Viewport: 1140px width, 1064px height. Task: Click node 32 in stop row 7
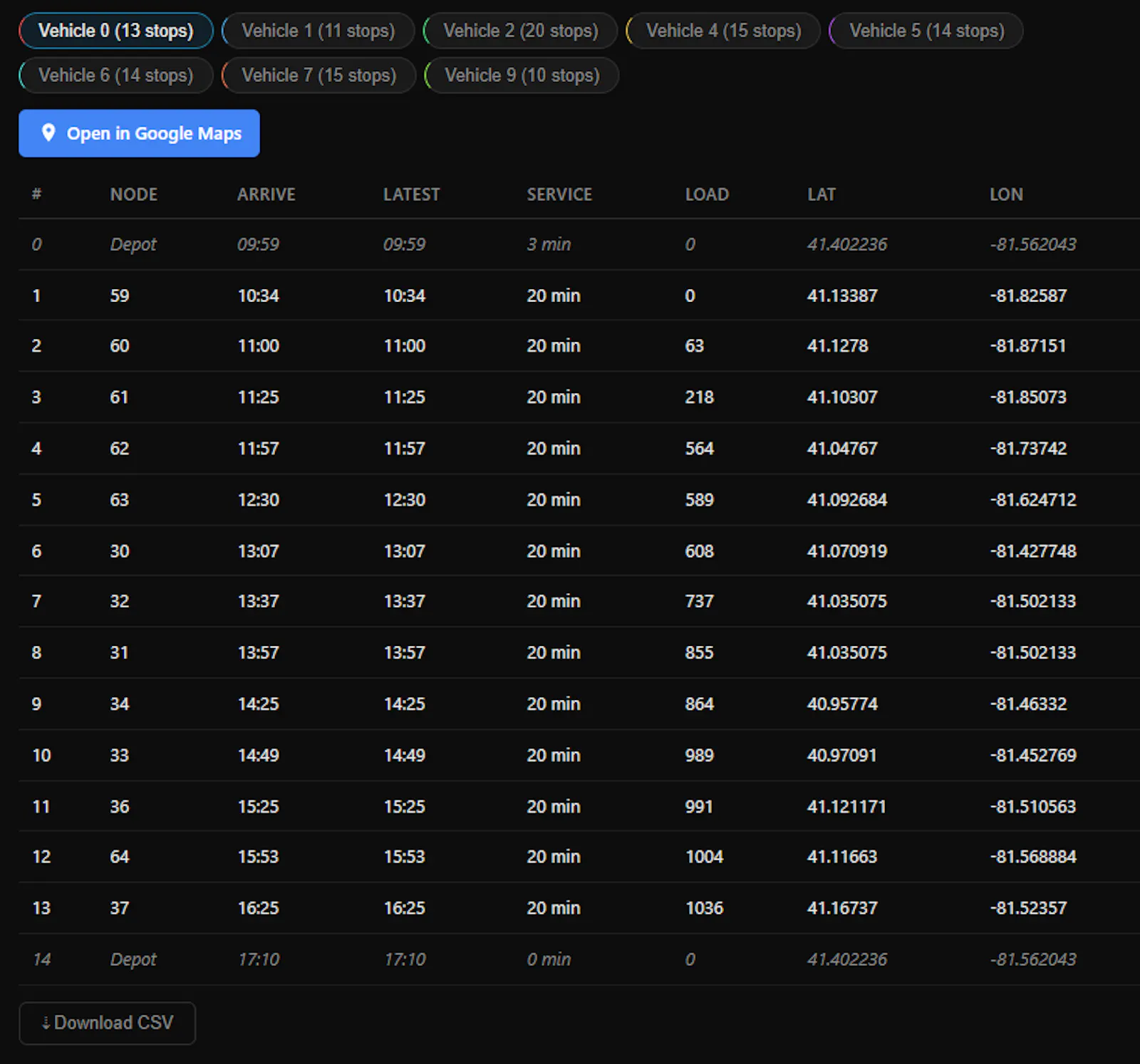click(120, 601)
